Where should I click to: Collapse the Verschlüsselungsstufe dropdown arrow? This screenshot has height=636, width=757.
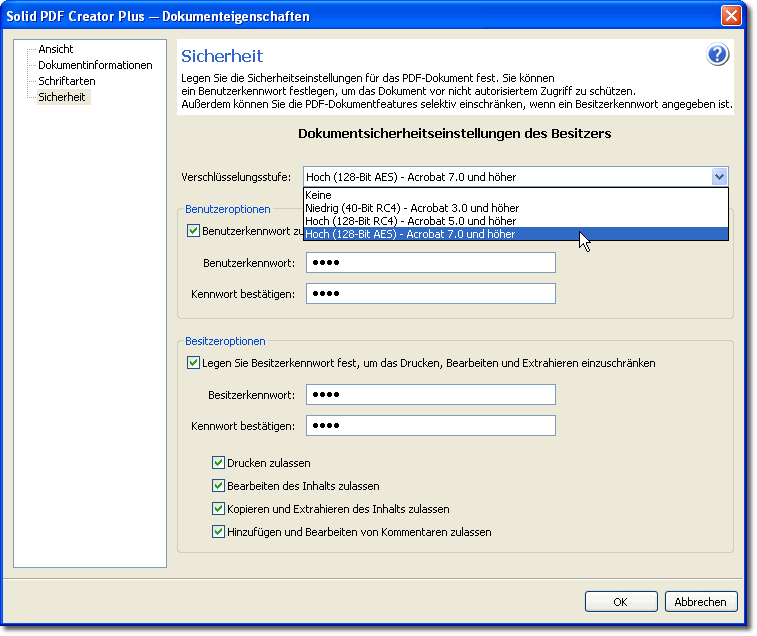(x=719, y=177)
